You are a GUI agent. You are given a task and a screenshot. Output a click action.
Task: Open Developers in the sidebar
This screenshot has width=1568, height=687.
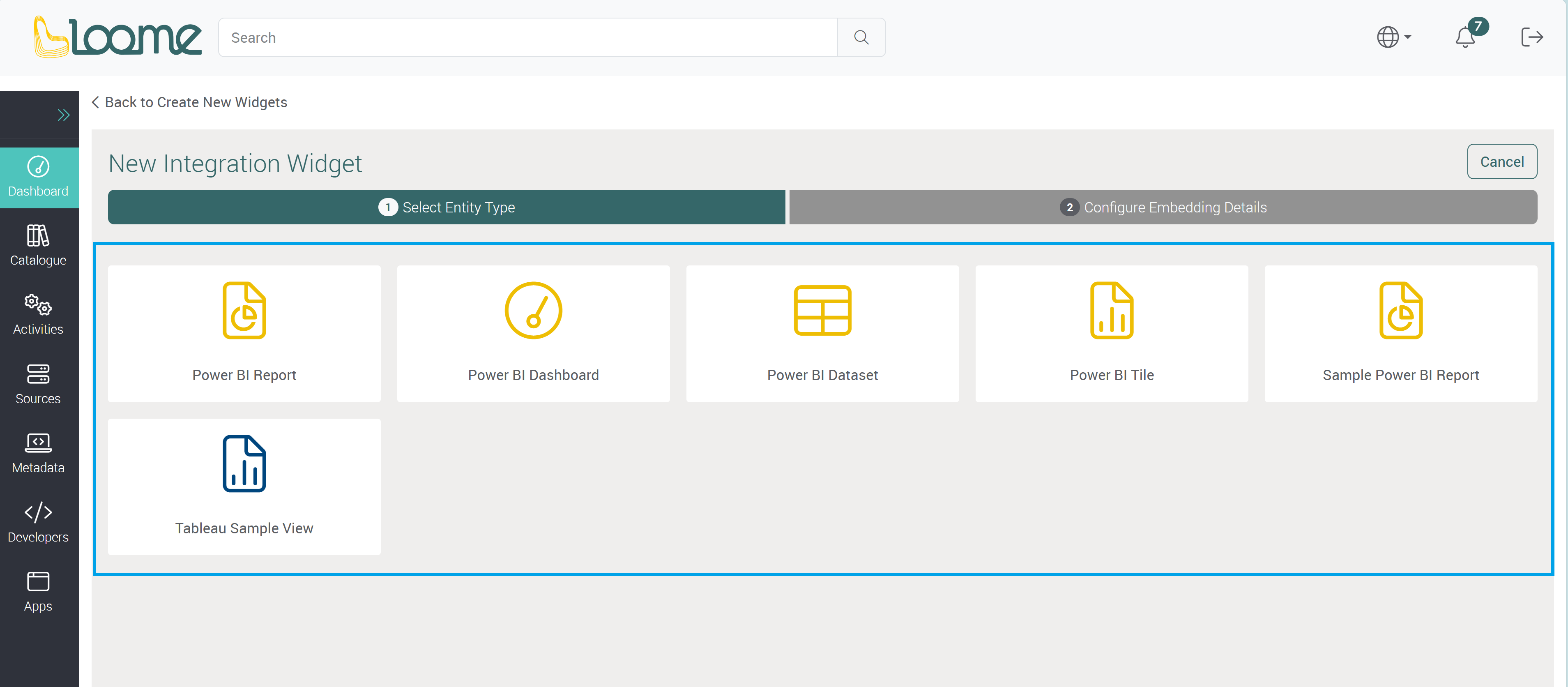pyautogui.click(x=39, y=523)
